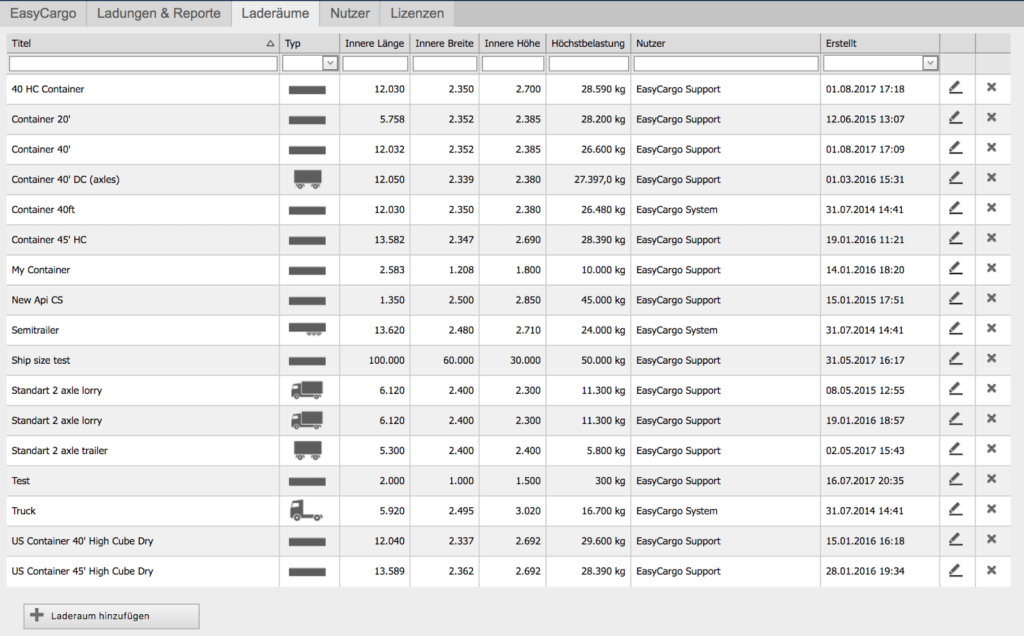Image resolution: width=1024 pixels, height=636 pixels.
Task: Click the New Api CS title
Action: tap(37, 300)
